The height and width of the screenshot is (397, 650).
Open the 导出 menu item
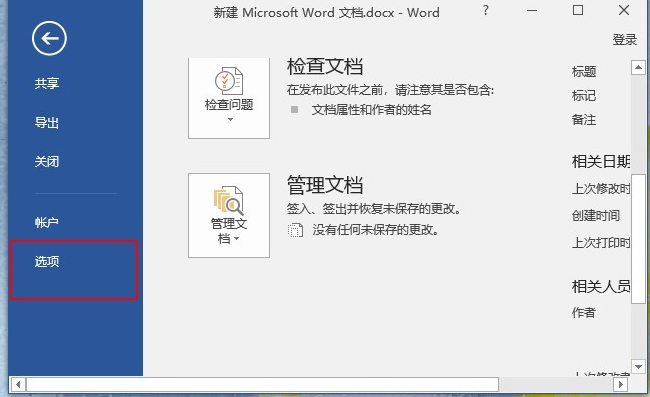click(x=47, y=123)
